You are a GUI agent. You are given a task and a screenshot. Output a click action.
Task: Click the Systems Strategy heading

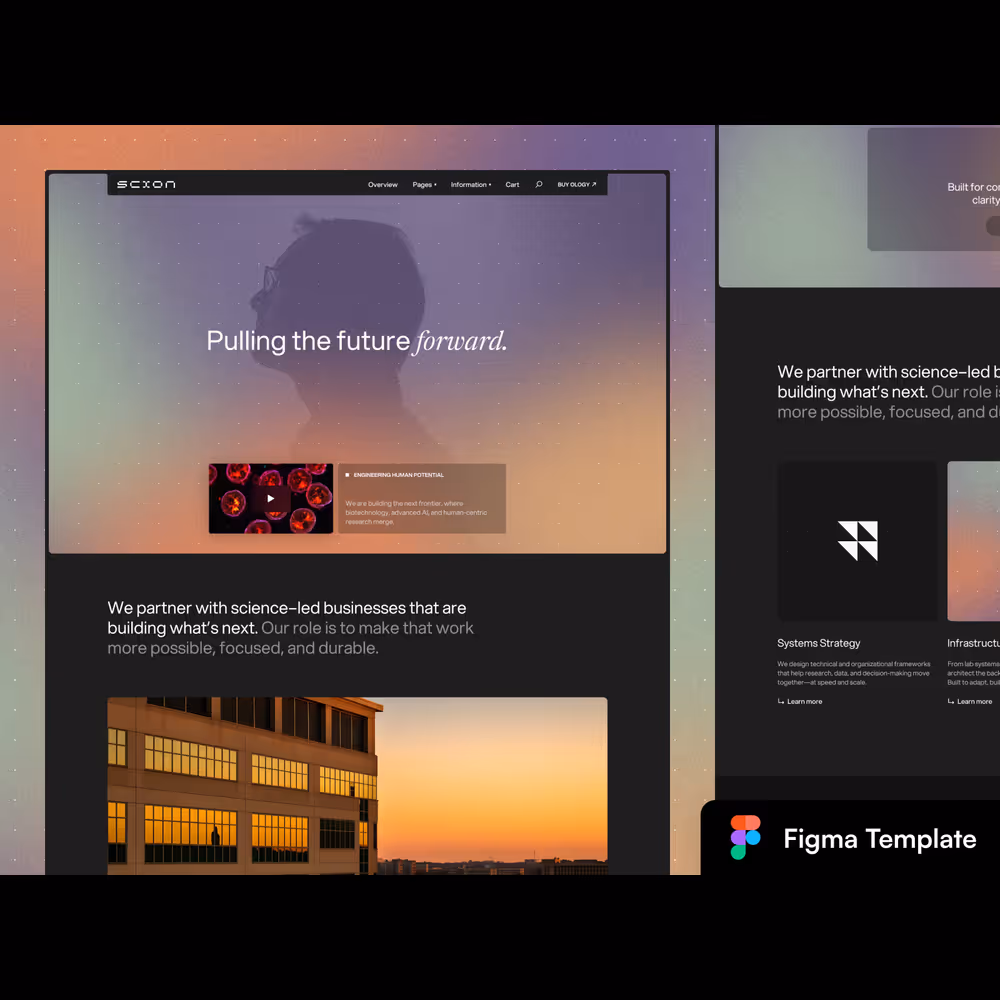point(818,643)
